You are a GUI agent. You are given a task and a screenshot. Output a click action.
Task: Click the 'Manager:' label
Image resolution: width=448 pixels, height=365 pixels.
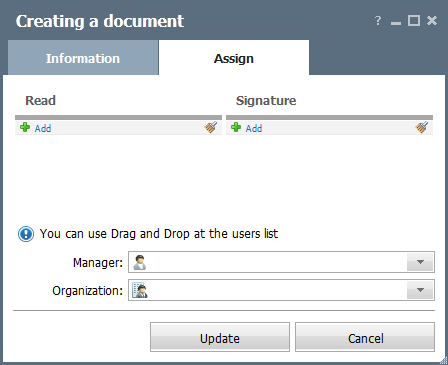click(98, 263)
